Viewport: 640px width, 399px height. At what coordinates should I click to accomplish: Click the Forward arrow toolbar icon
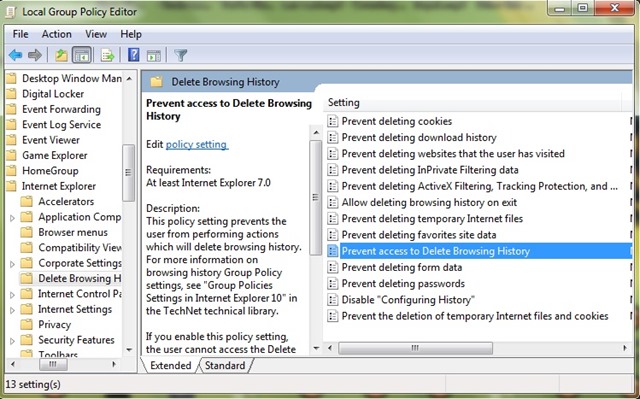coord(35,55)
